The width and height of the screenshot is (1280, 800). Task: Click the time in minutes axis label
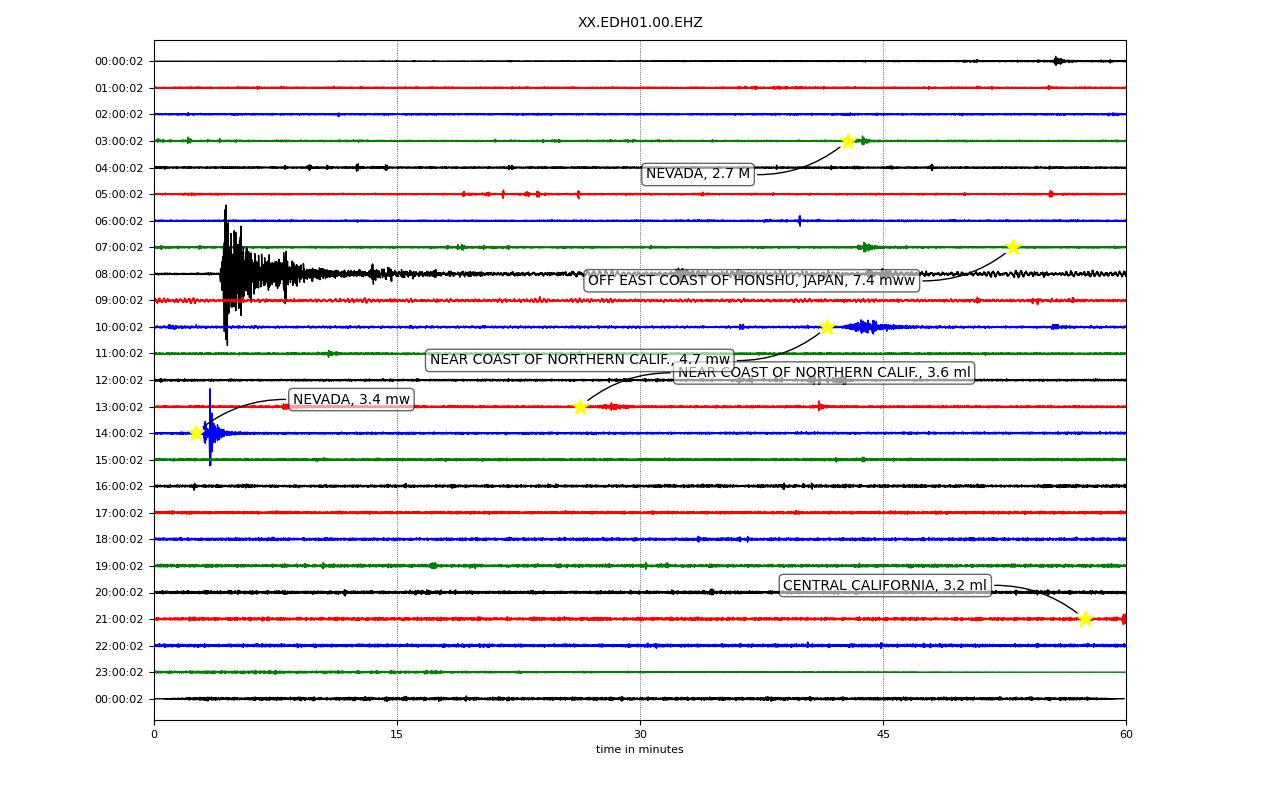point(640,750)
